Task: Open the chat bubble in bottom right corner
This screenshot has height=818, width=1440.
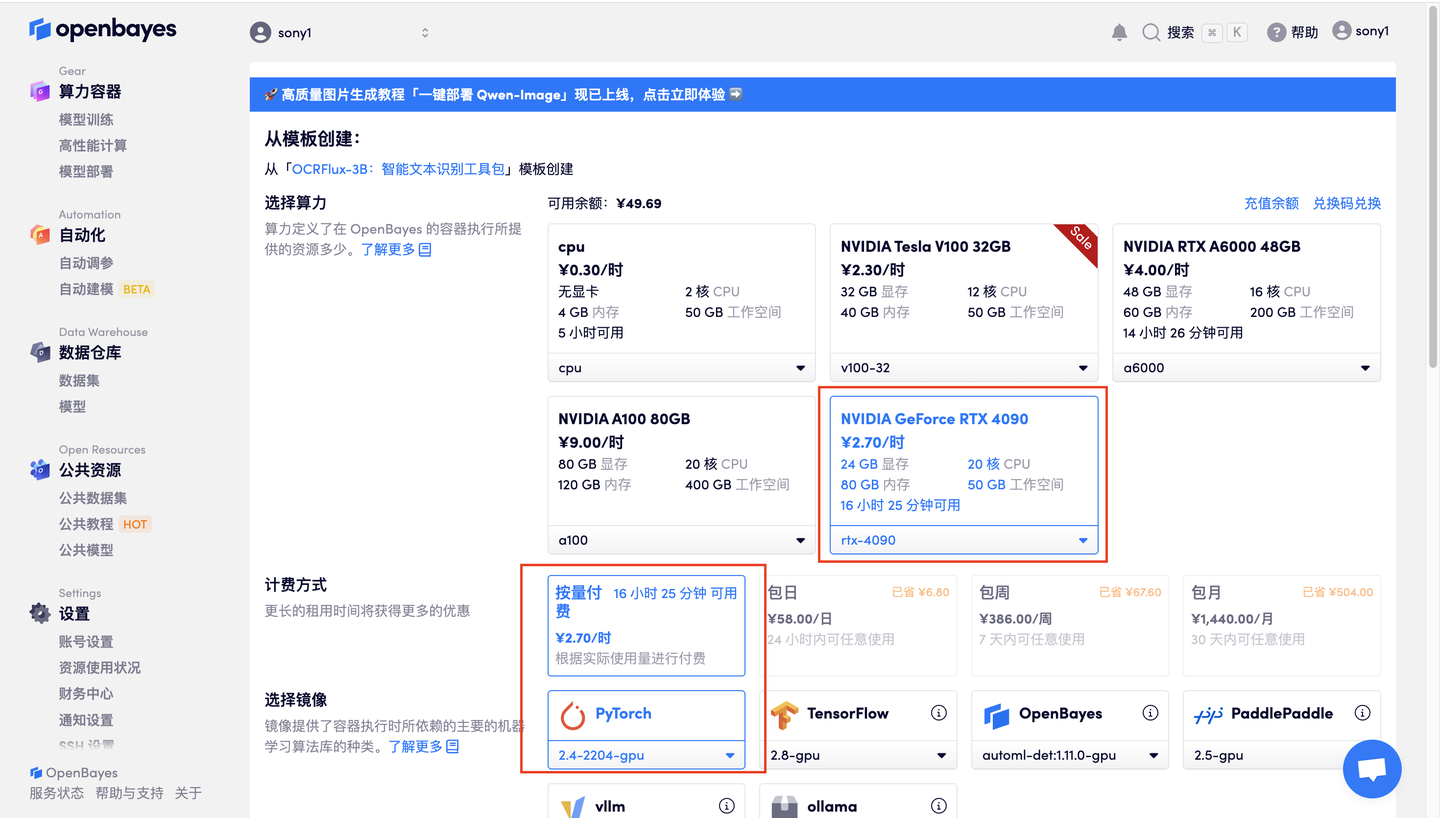Action: click(1371, 768)
